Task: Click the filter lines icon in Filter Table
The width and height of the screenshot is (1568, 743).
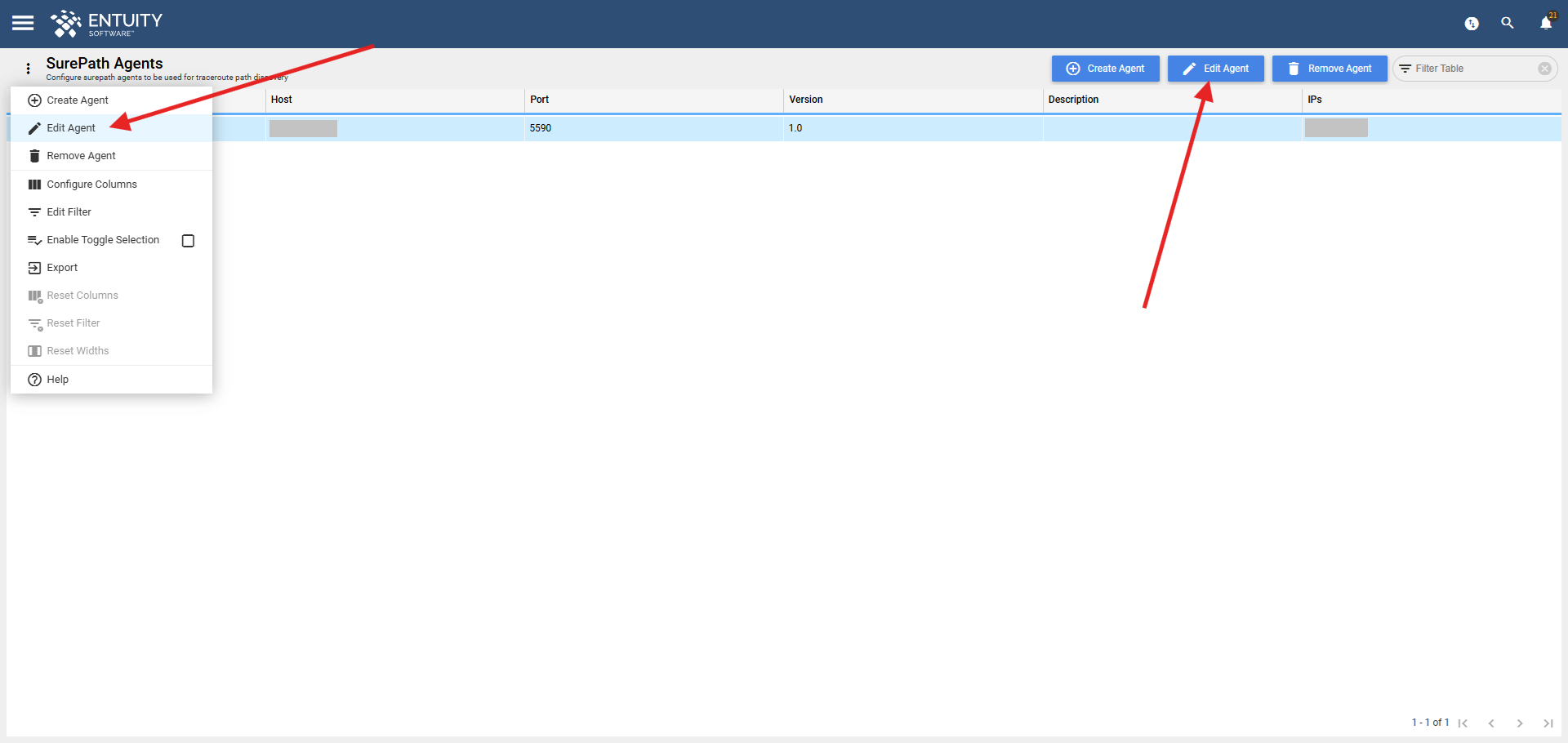Action: click(1405, 69)
